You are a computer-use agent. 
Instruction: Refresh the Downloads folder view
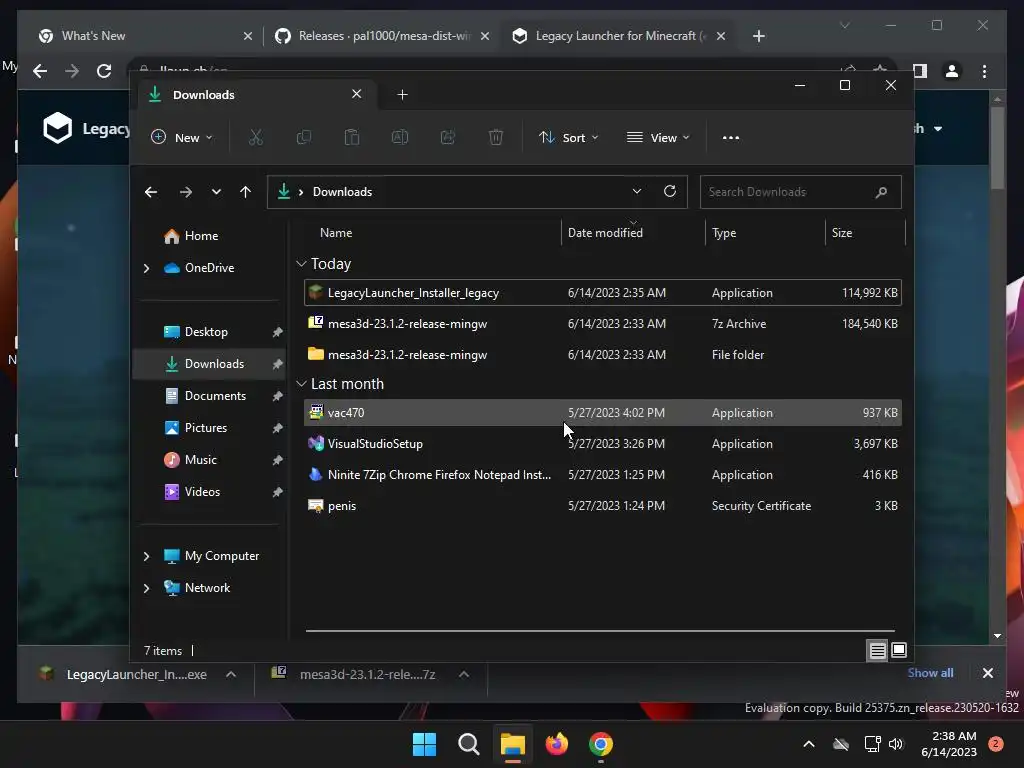pyautogui.click(x=670, y=191)
